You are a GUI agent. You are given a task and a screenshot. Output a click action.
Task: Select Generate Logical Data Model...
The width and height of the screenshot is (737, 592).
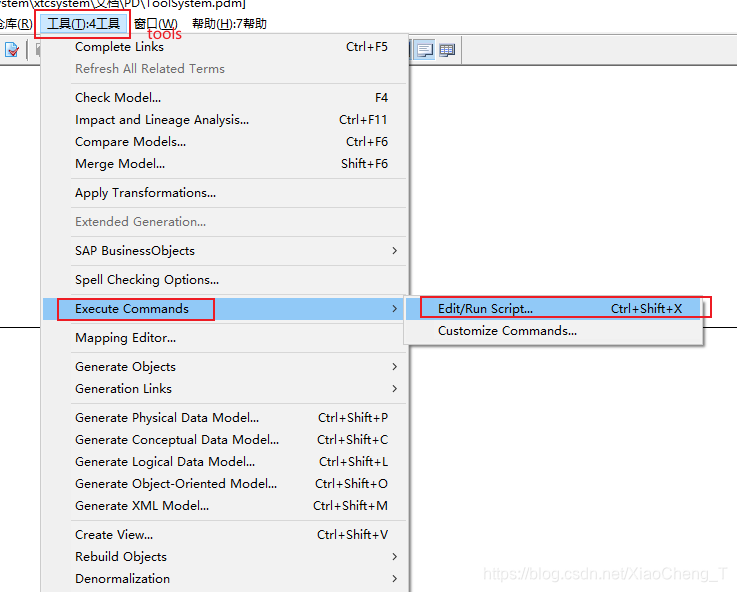point(225,461)
